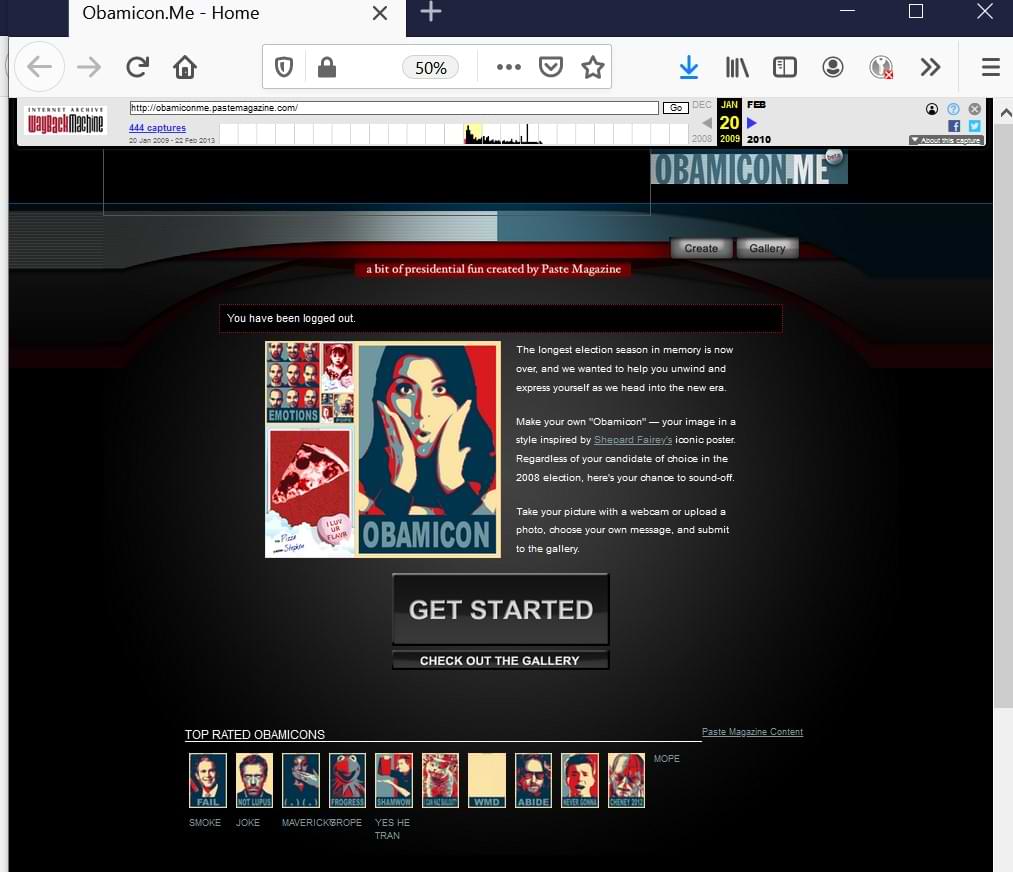1013x872 pixels.
Task: Select year 2010 in Wayback toolbar
Action: 758,140
